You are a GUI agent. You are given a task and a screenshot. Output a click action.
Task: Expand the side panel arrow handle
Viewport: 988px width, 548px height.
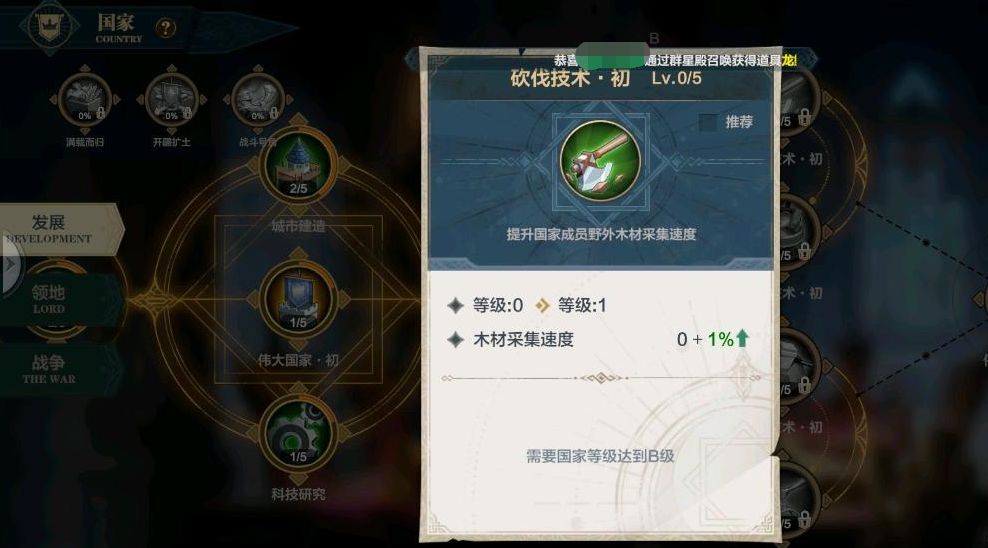(10, 265)
